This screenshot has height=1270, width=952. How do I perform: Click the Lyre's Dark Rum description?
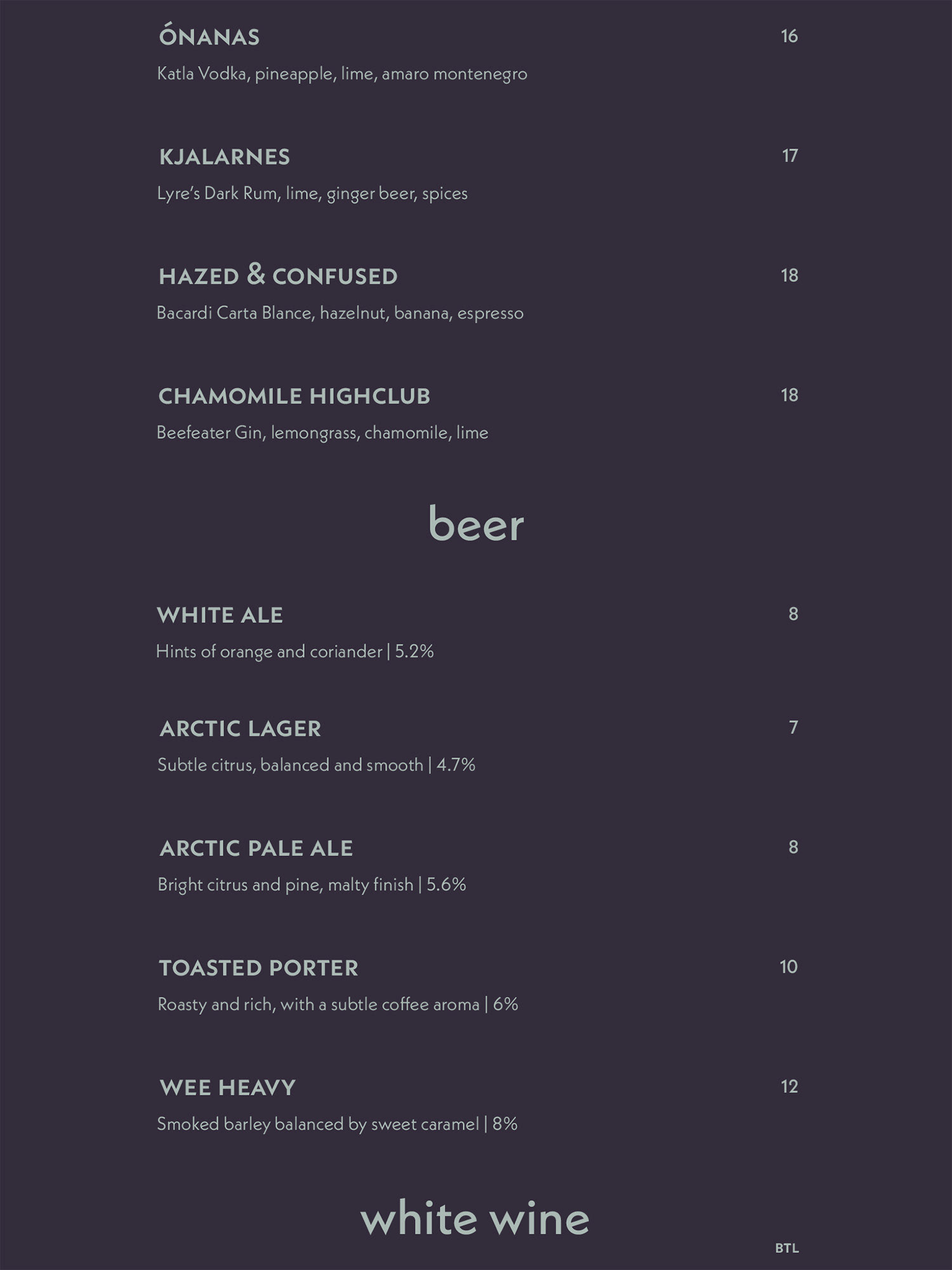point(312,194)
